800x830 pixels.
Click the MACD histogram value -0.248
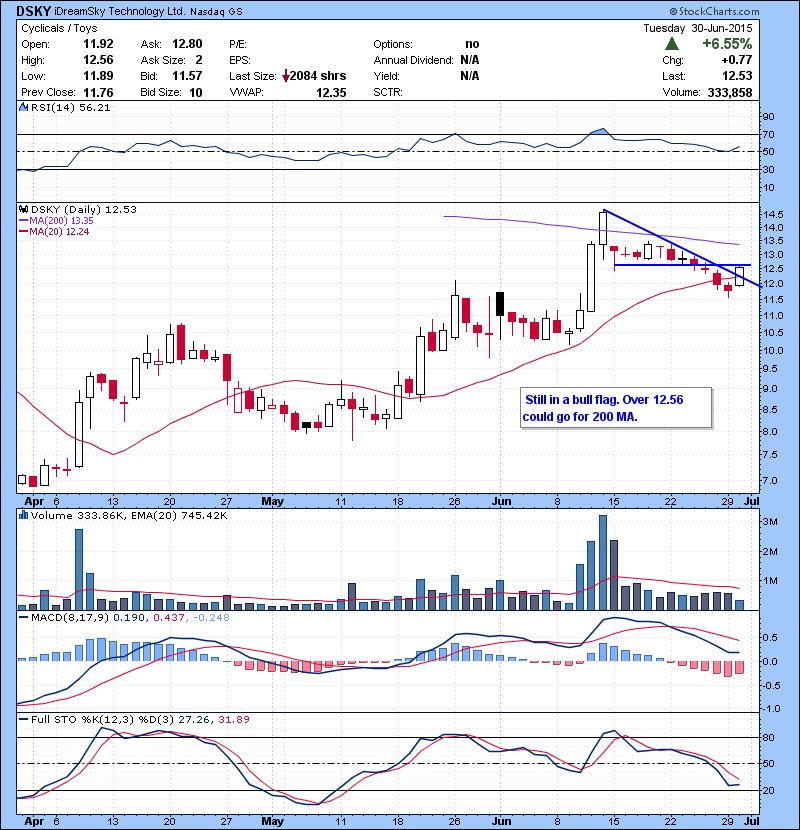tap(211, 617)
